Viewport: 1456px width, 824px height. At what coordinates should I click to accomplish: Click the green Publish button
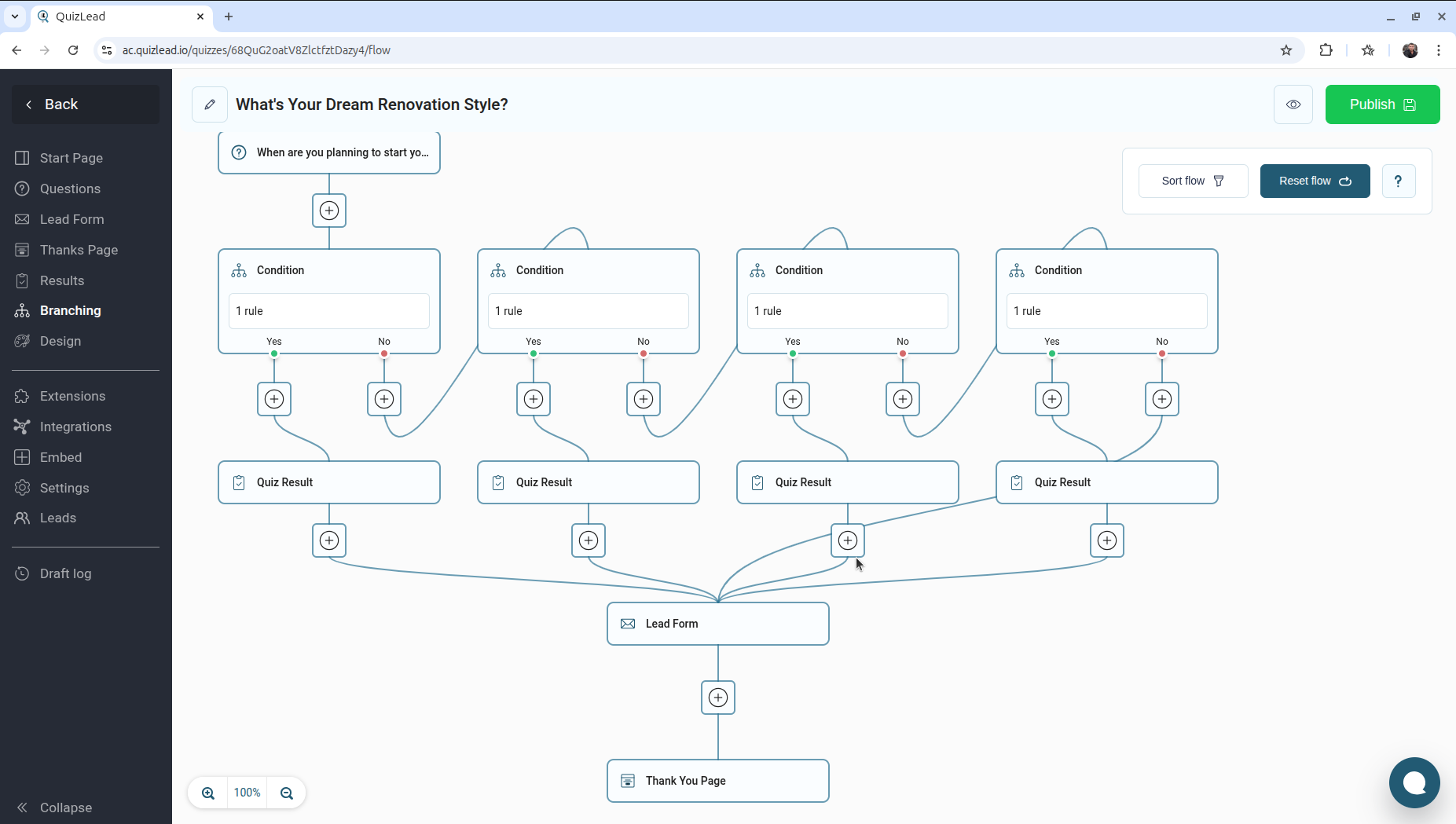(1382, 104)
